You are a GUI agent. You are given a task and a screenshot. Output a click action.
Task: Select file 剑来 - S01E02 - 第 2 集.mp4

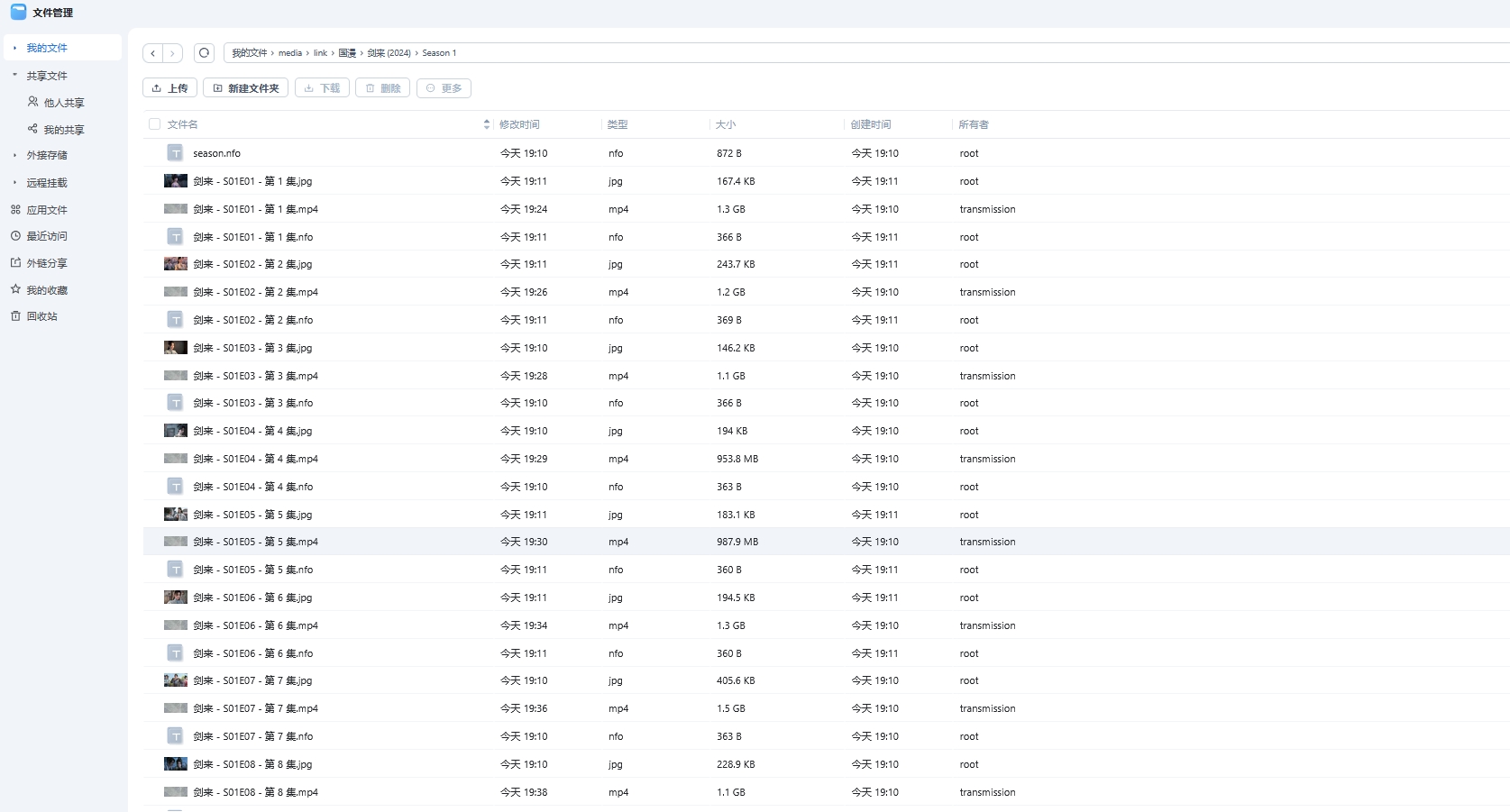(x=255, y=292)
